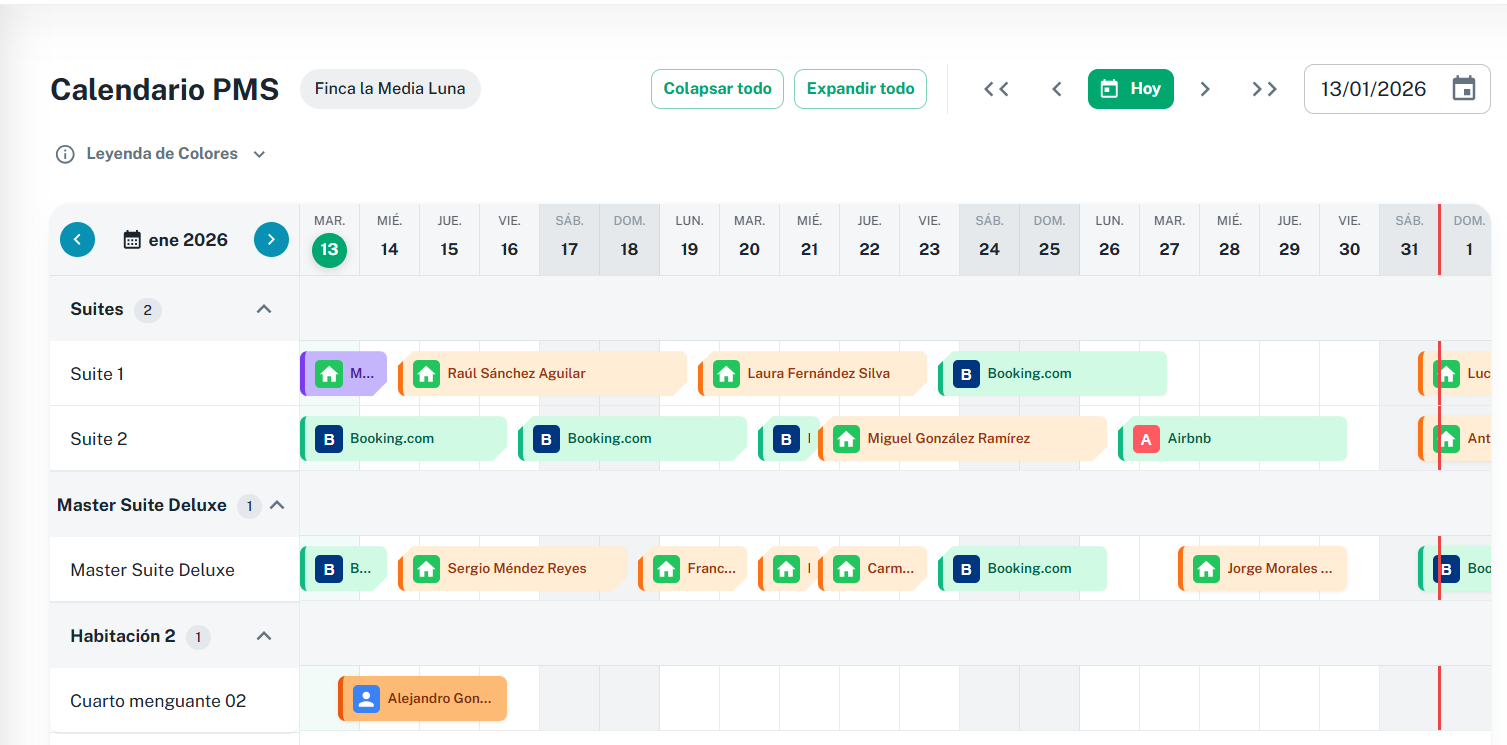Collapse the Master Suite Deluxe group

coord(278,505)
